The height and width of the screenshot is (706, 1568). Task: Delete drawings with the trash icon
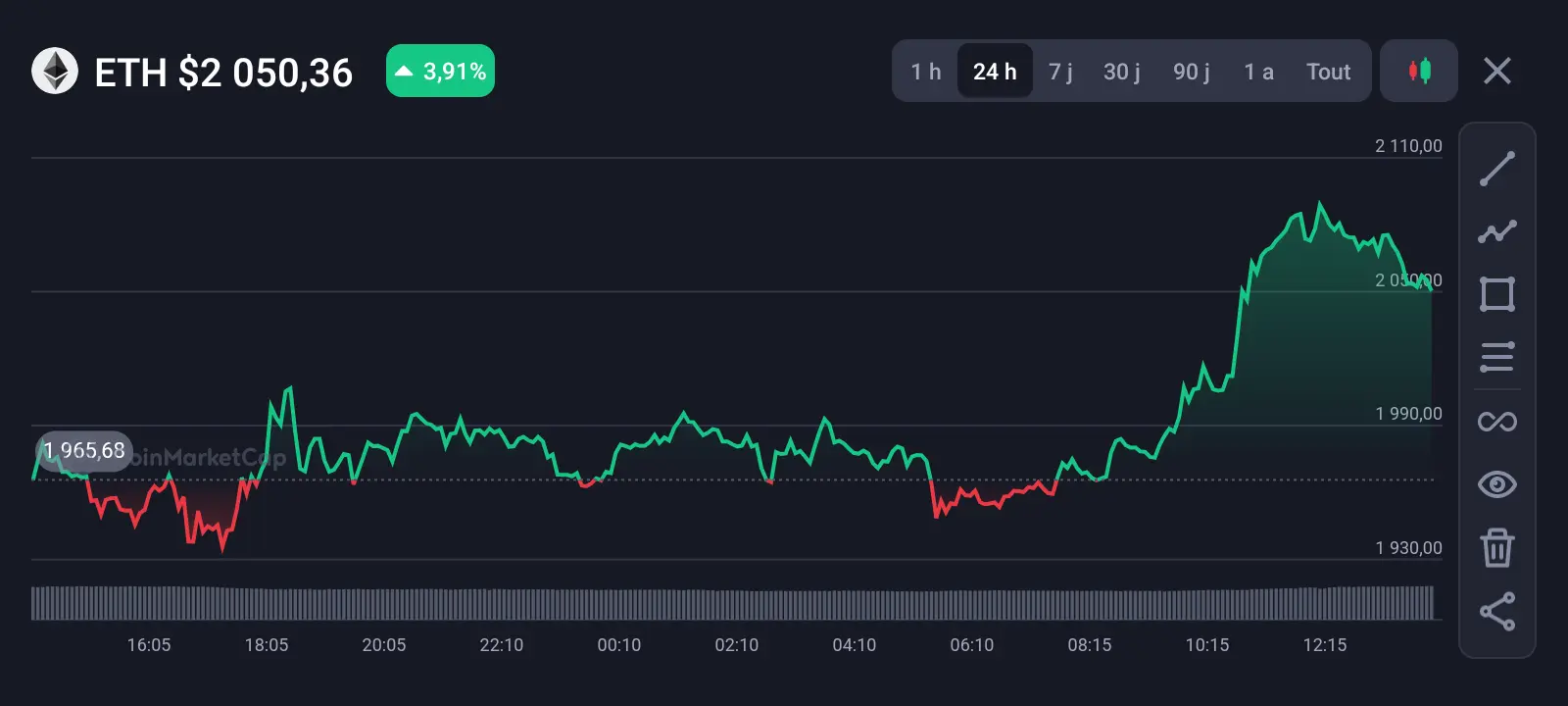click(1497, 547)
